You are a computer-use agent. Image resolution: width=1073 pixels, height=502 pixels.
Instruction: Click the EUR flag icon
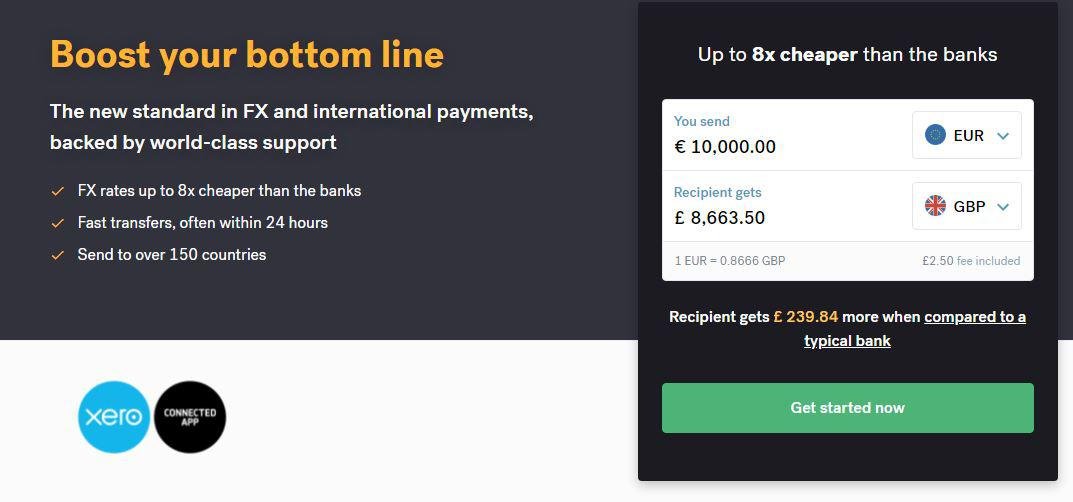(936, 135)
